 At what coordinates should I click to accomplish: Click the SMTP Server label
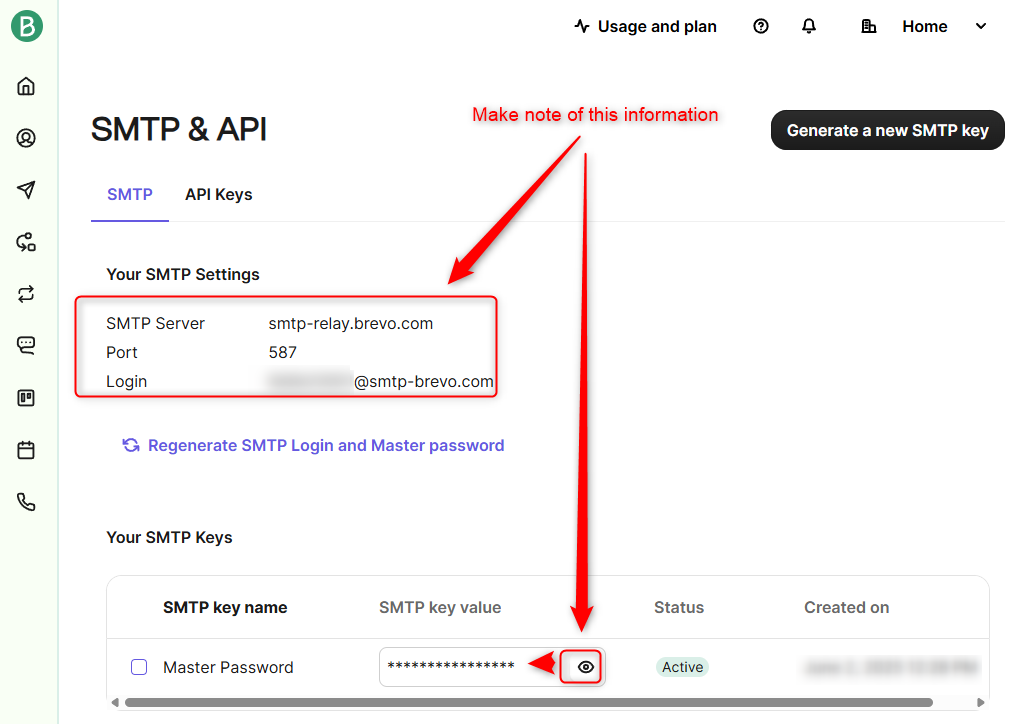point(155,323)
